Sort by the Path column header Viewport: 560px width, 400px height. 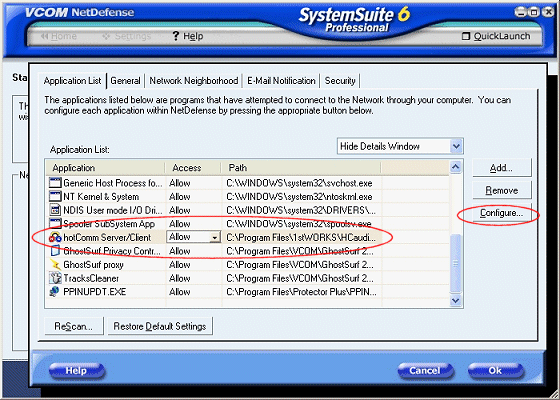pos(301,168)
